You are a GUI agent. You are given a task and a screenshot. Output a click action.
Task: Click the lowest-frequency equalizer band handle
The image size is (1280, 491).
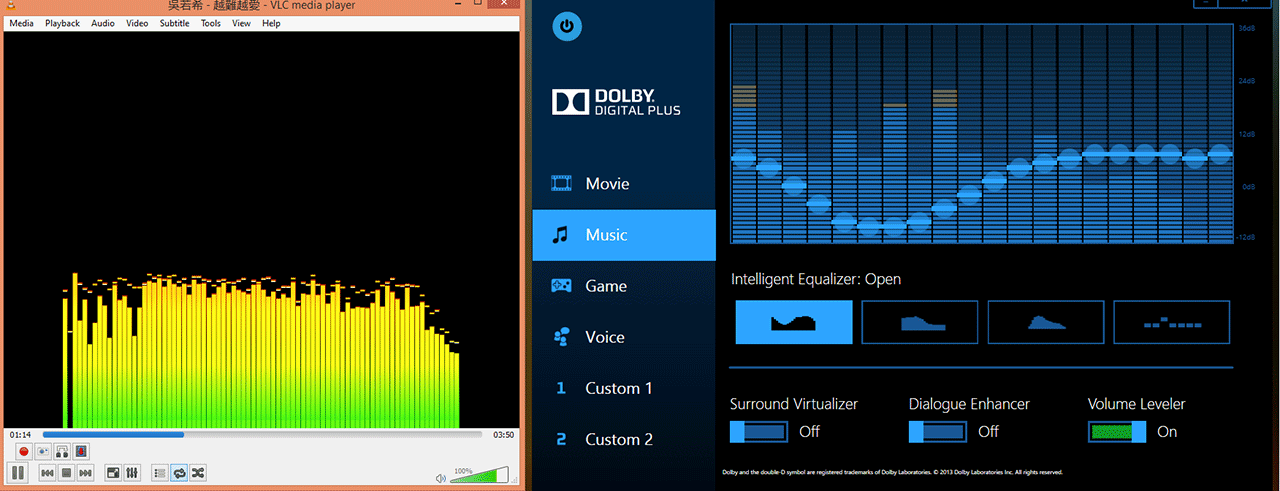click(x=744, y=157)
